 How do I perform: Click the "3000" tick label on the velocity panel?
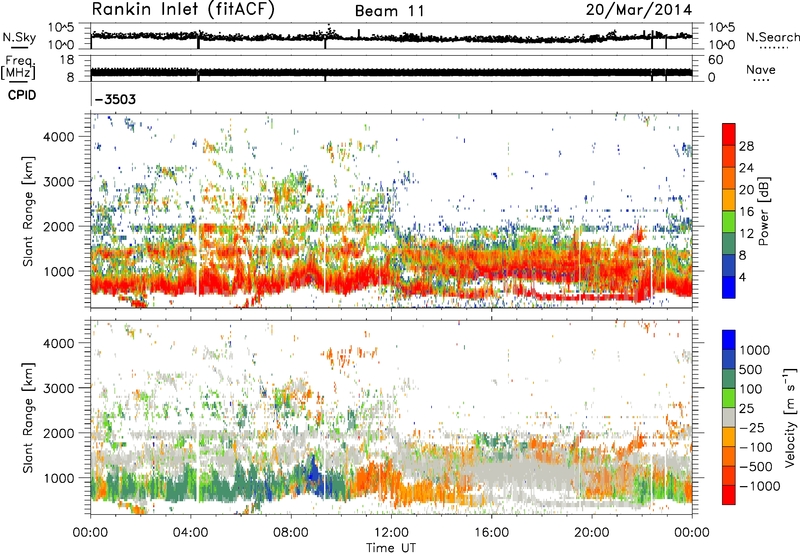[59, 388]
